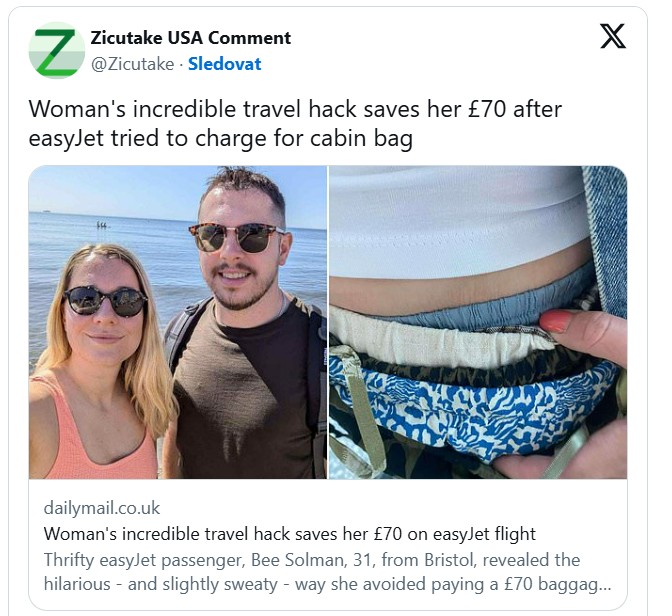This screenshot has width=672, height=616.
Task: Open link card title about easyJet flight
Action: [x=290, y=534]
